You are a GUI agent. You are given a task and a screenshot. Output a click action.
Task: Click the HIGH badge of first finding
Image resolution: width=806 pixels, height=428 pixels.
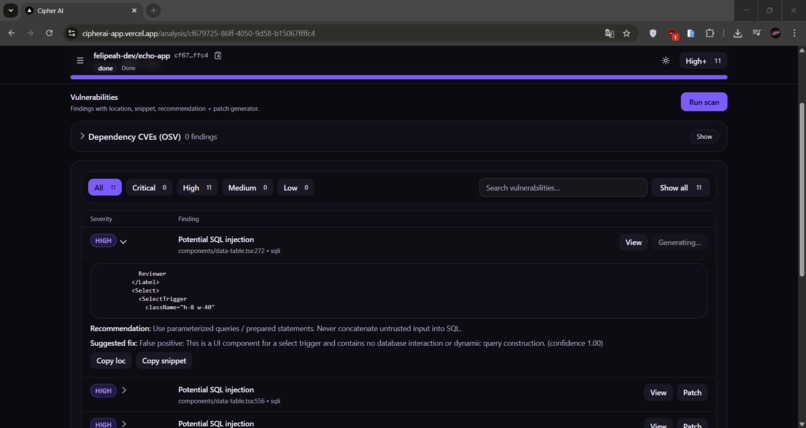[103, 240]
